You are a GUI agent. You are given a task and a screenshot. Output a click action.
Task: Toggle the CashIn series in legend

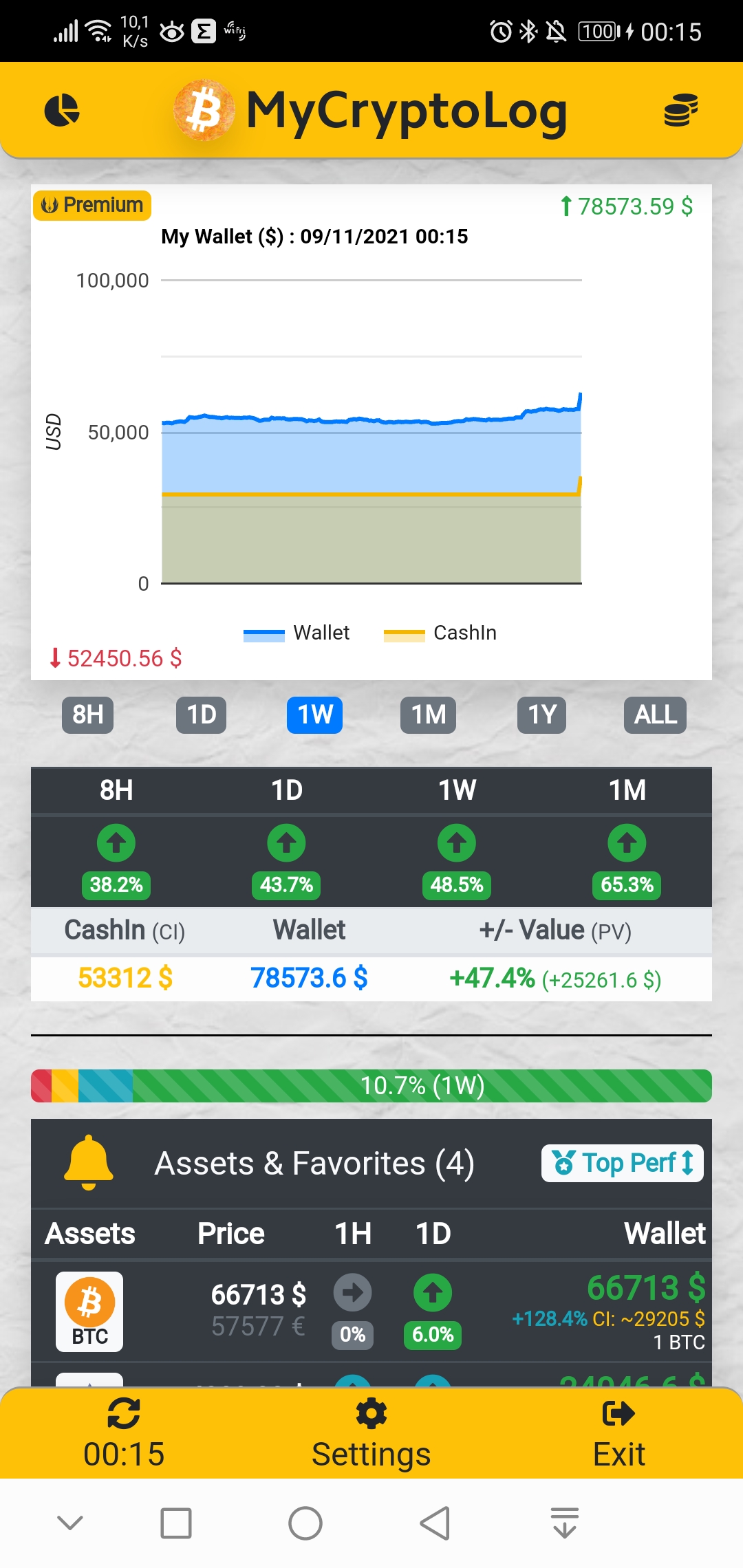point(440,633)
